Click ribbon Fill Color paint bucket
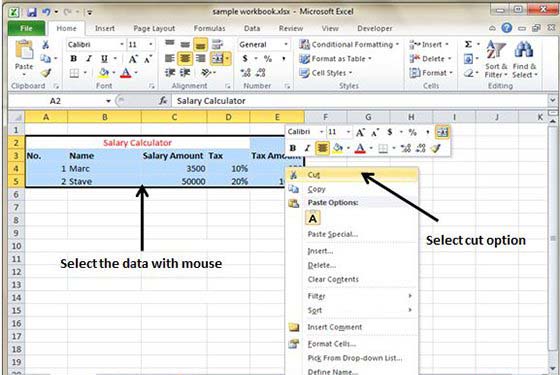Viewport: 560px width, 375px height. [104, 73]
